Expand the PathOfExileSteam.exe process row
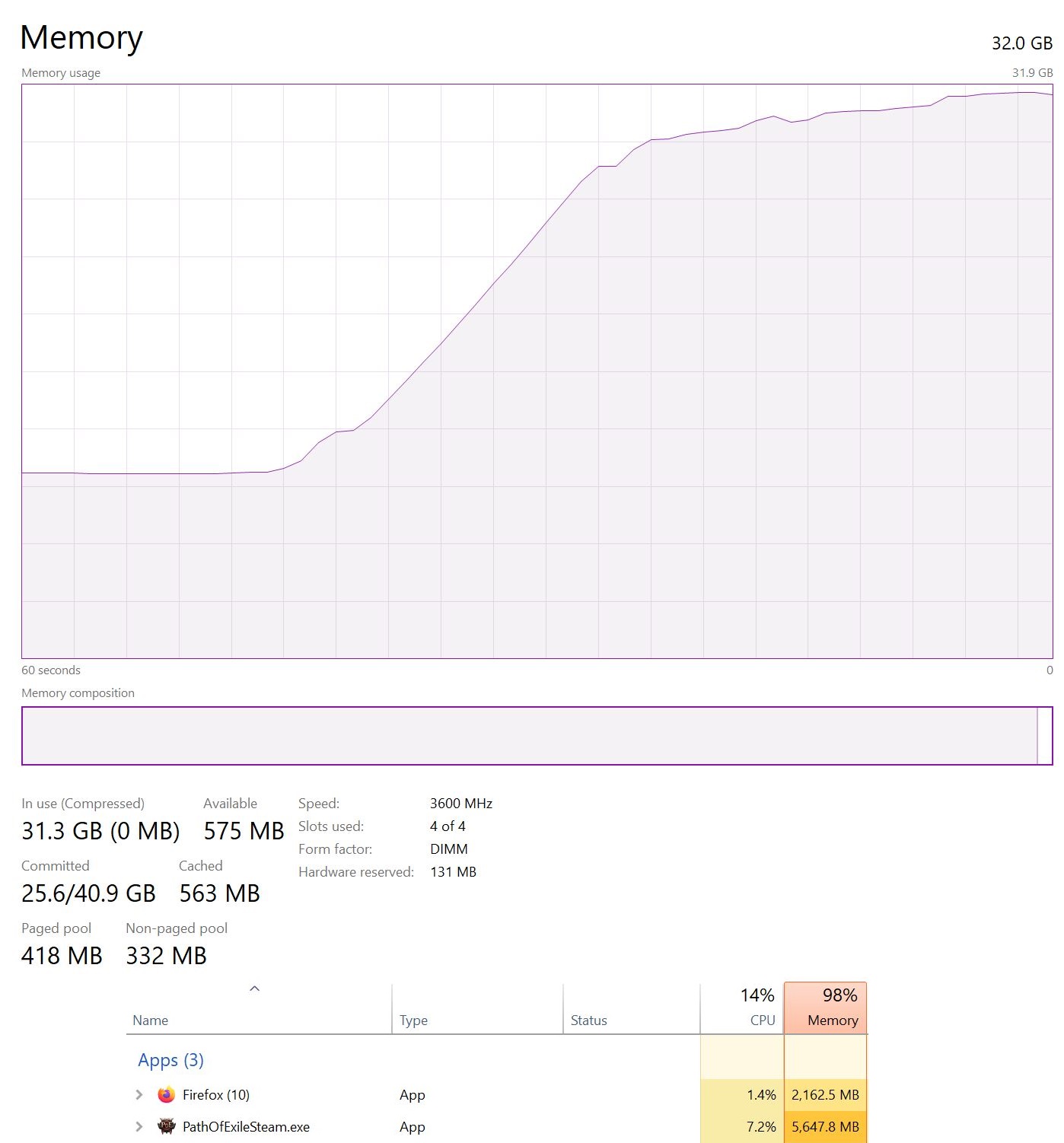 [x=139, y=1126]
